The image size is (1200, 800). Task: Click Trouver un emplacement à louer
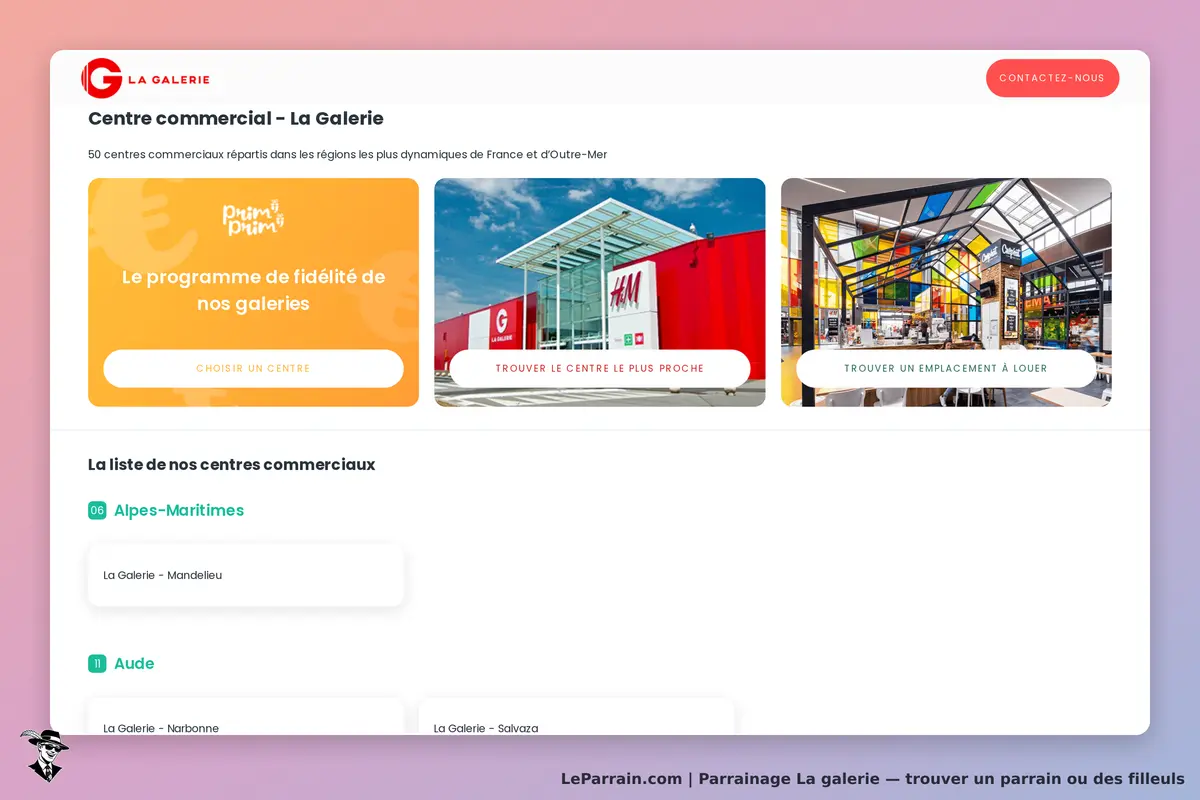946,369
